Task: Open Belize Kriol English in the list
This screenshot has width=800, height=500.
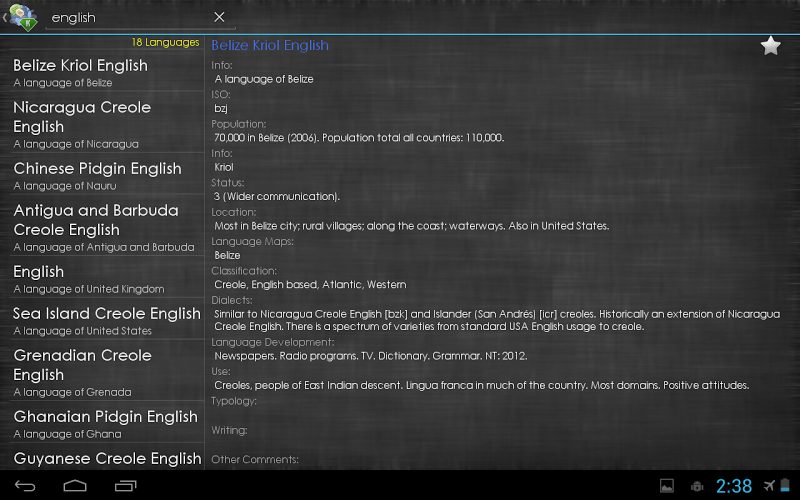Action: click(x=106, y=72)
